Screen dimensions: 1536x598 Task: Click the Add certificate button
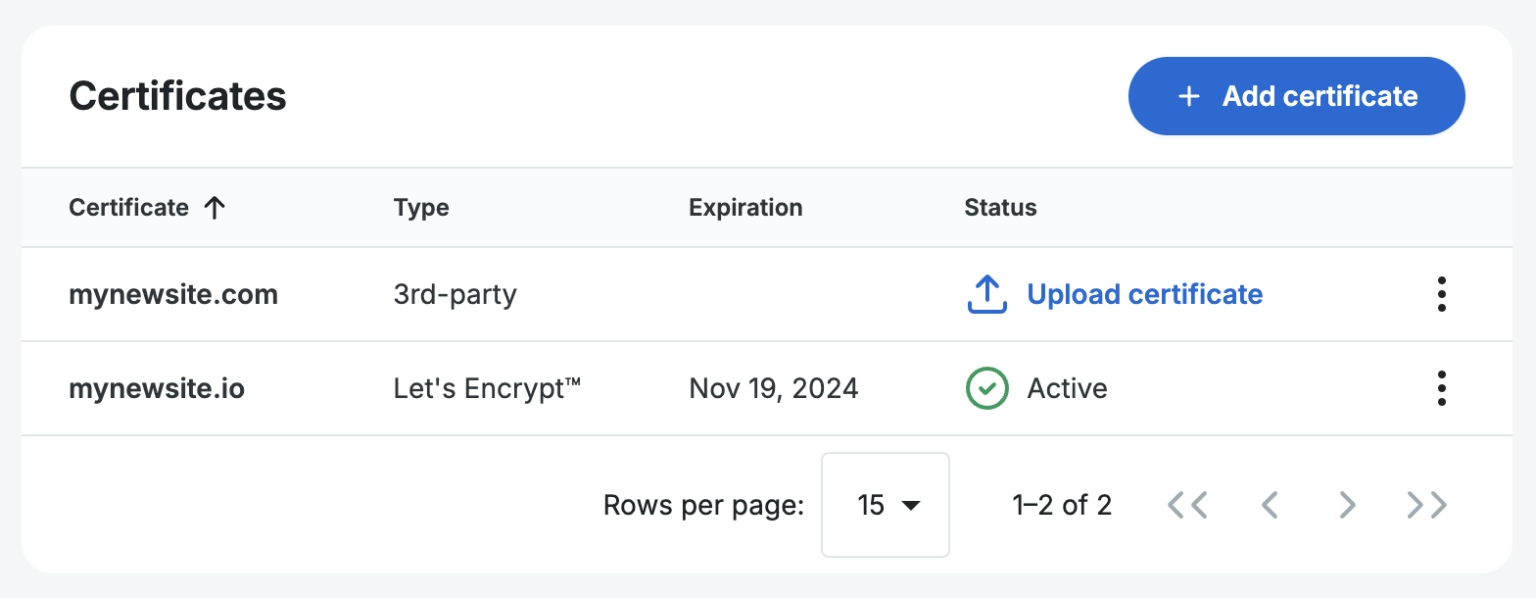(x=1296, y=96)
